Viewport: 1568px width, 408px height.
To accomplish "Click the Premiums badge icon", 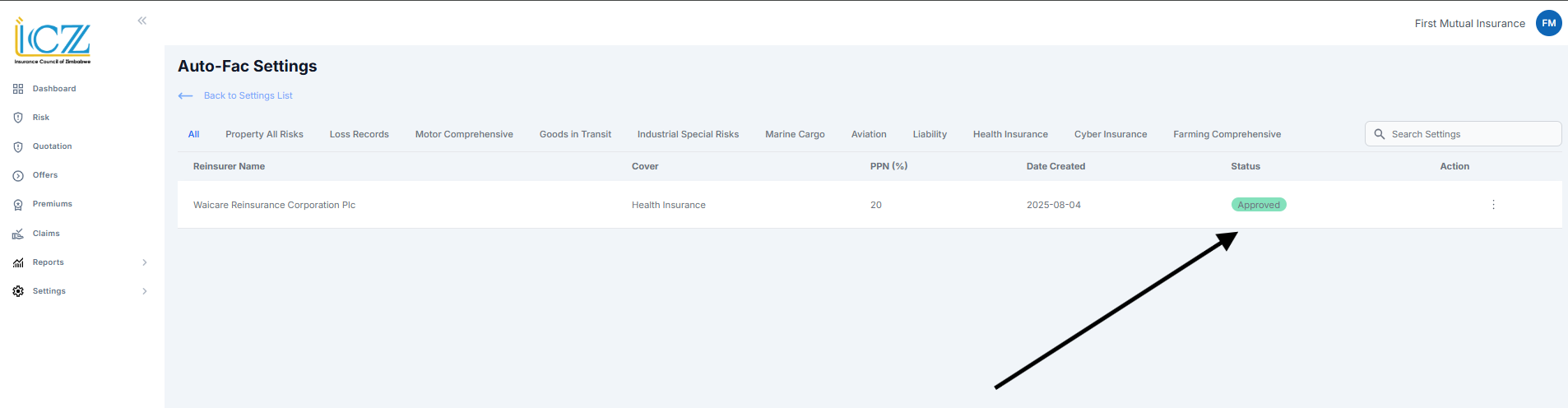I will point(18,205).
